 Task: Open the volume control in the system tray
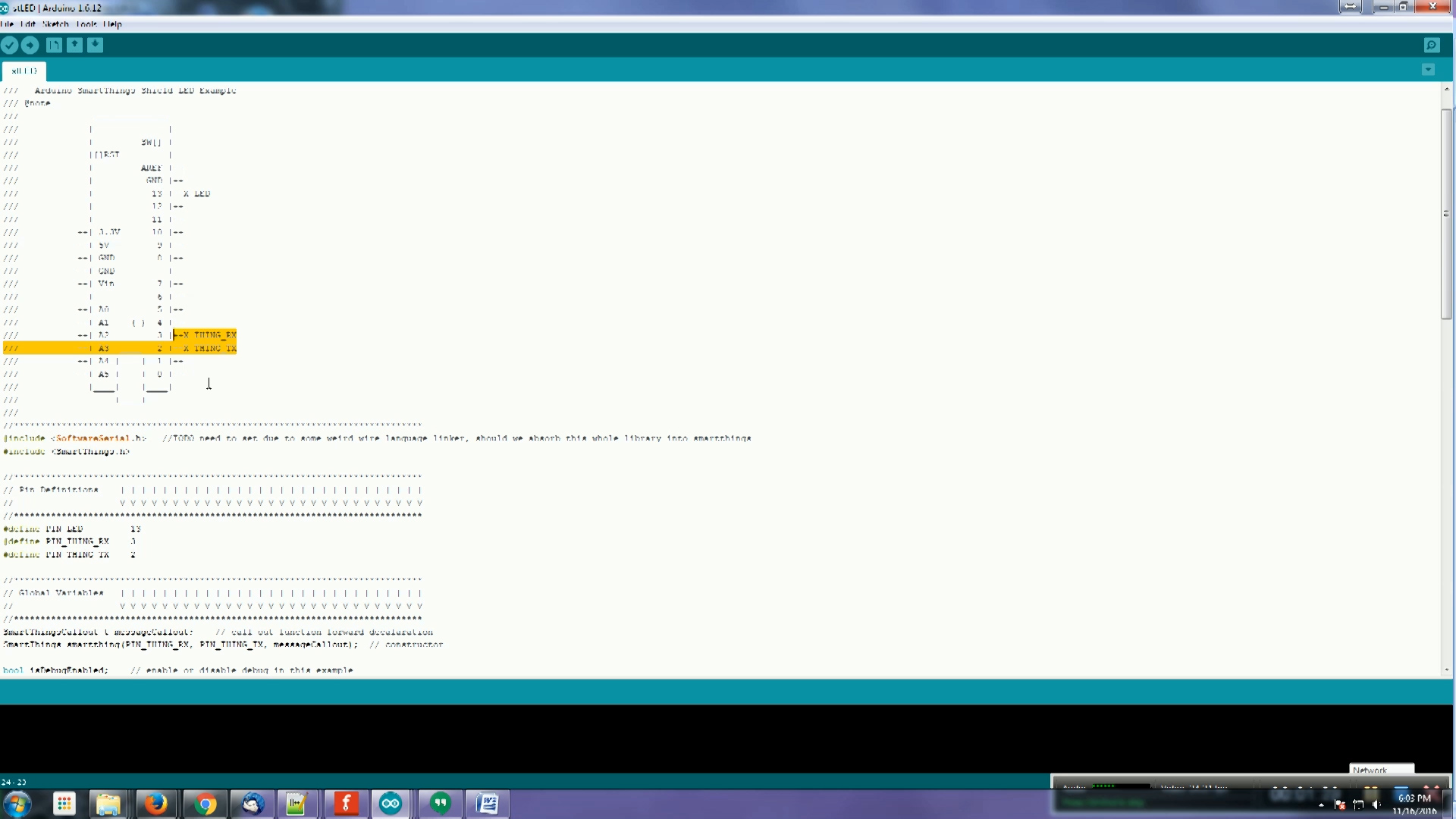pyautogui.click(x=1376, y=805)
